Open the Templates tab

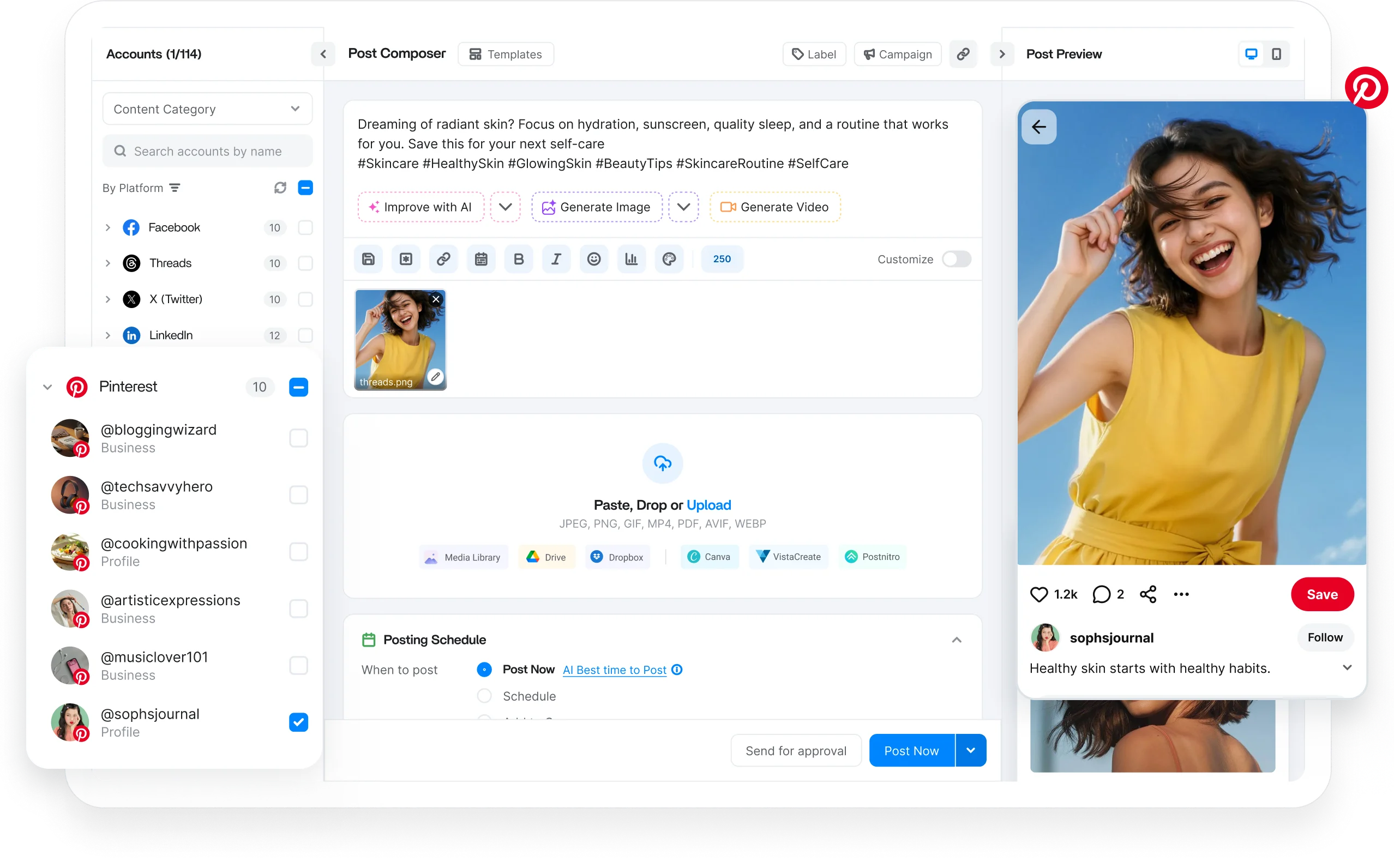pyautogui.click(x=506, y=54)
